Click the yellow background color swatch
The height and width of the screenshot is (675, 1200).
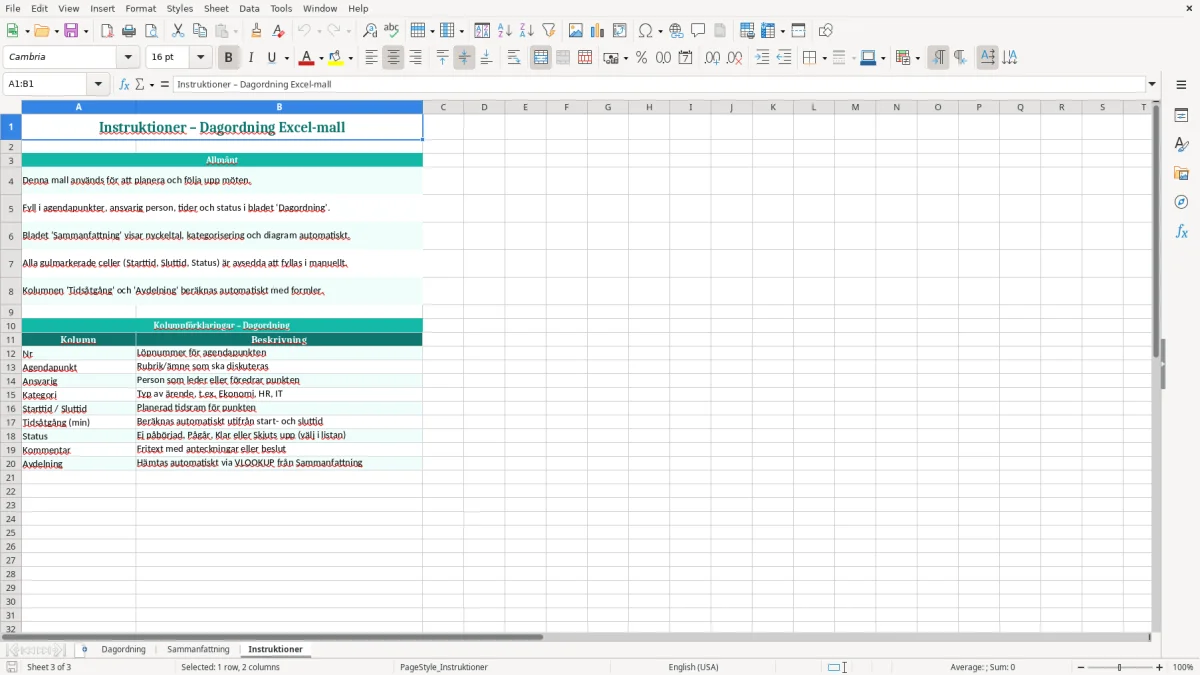coord(337,58)
